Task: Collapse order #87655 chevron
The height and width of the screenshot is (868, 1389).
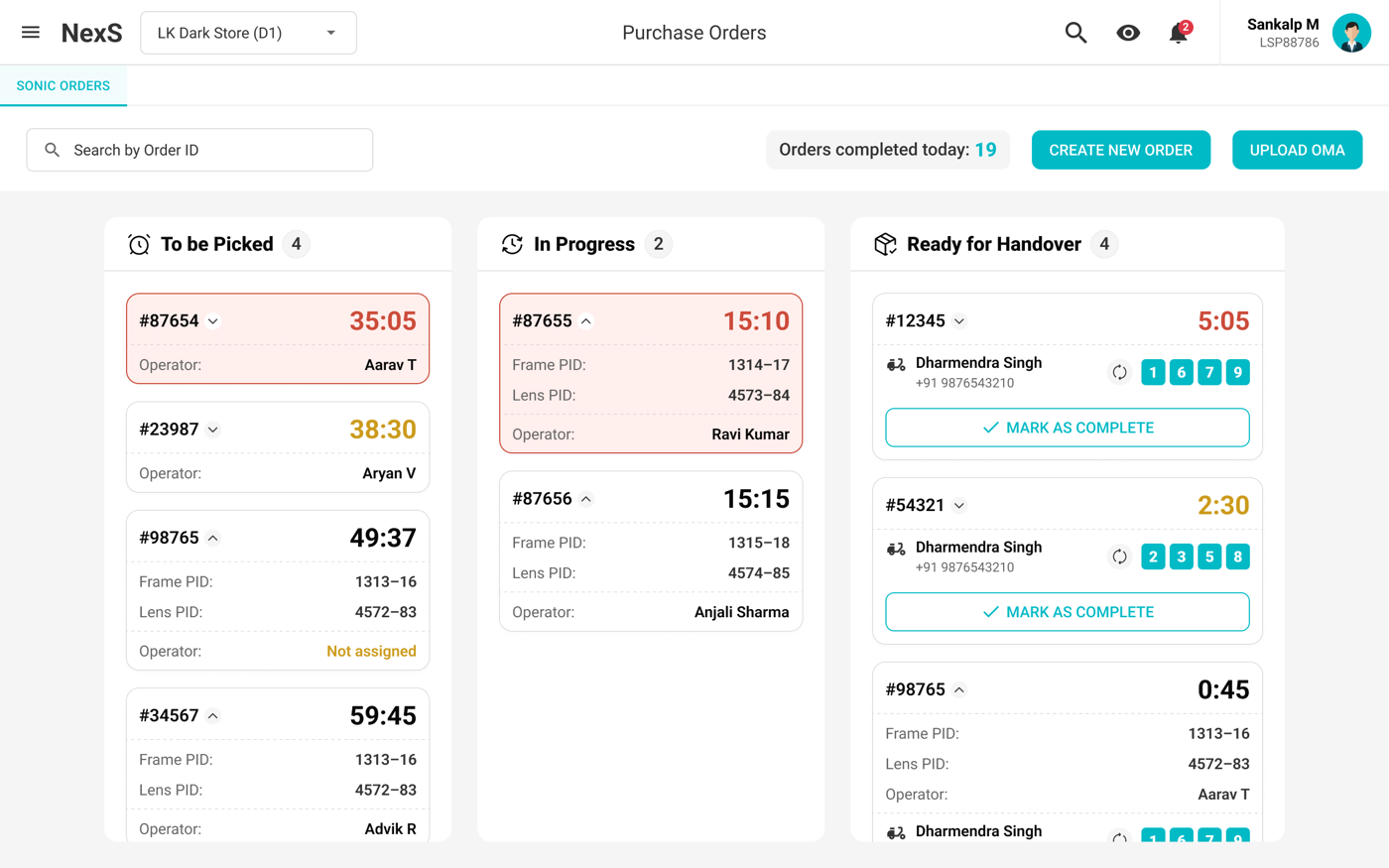Action: tap(586, 321)
